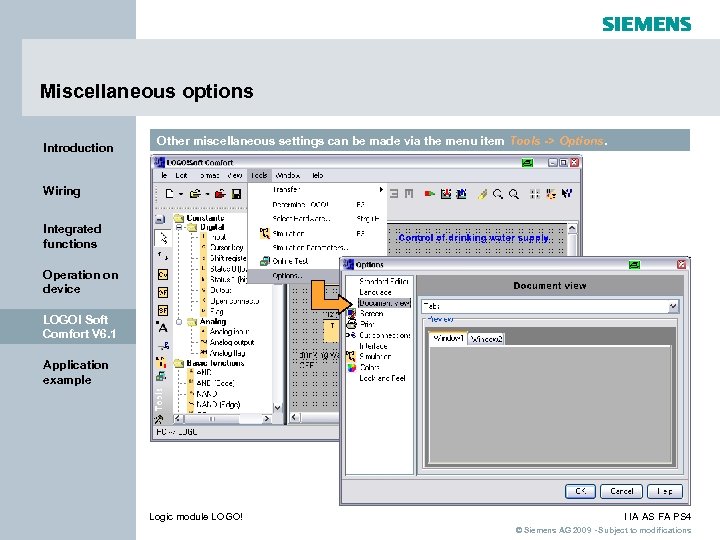Click the yellow pencil highlighter icon in toolbar

482,194
